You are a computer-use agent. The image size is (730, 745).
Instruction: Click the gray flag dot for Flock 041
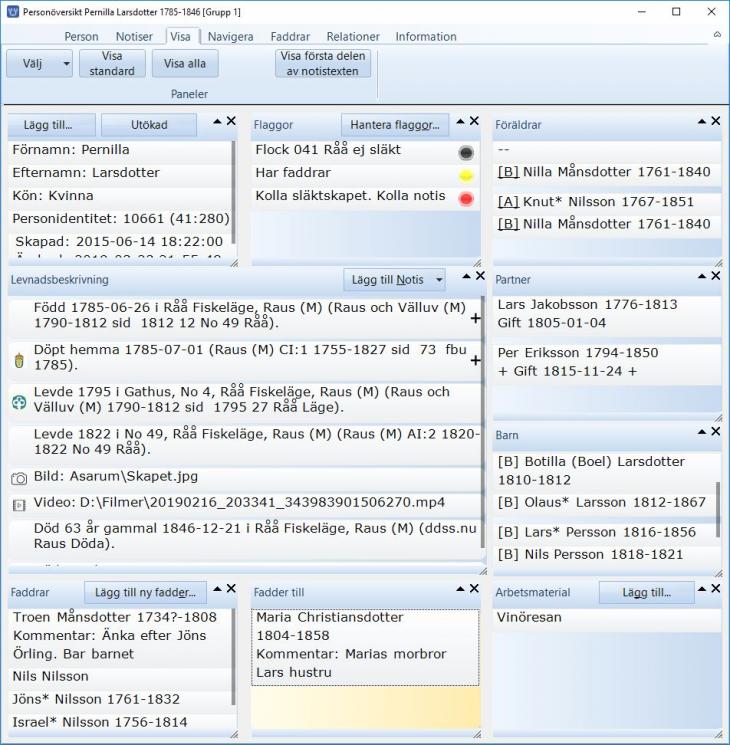click(x=466, y=153)
